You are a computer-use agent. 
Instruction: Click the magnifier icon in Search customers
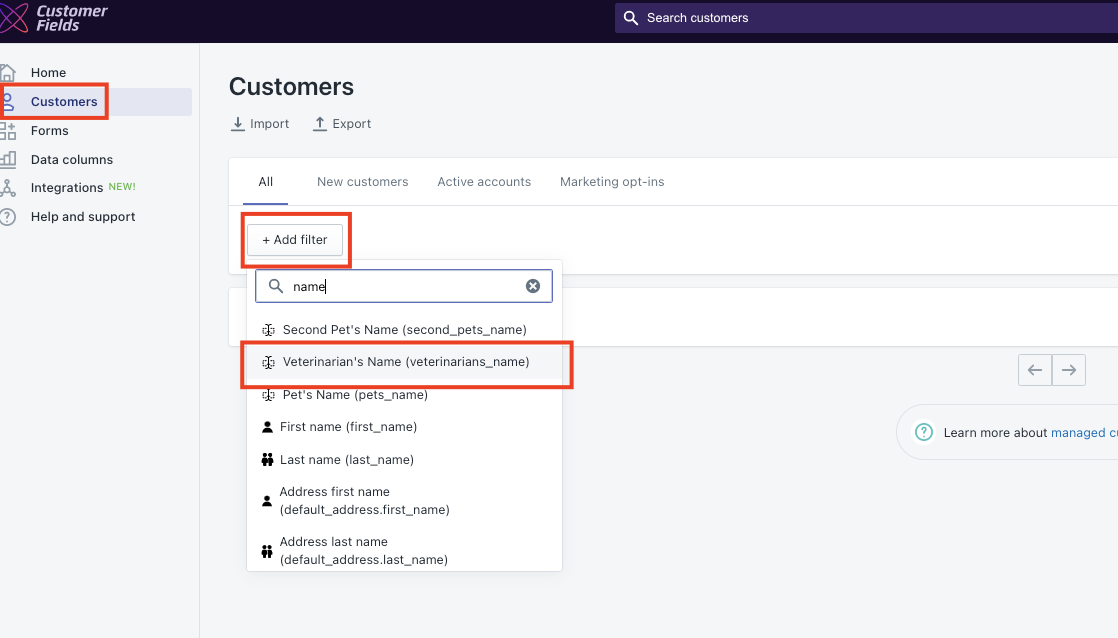click(630, 18)
